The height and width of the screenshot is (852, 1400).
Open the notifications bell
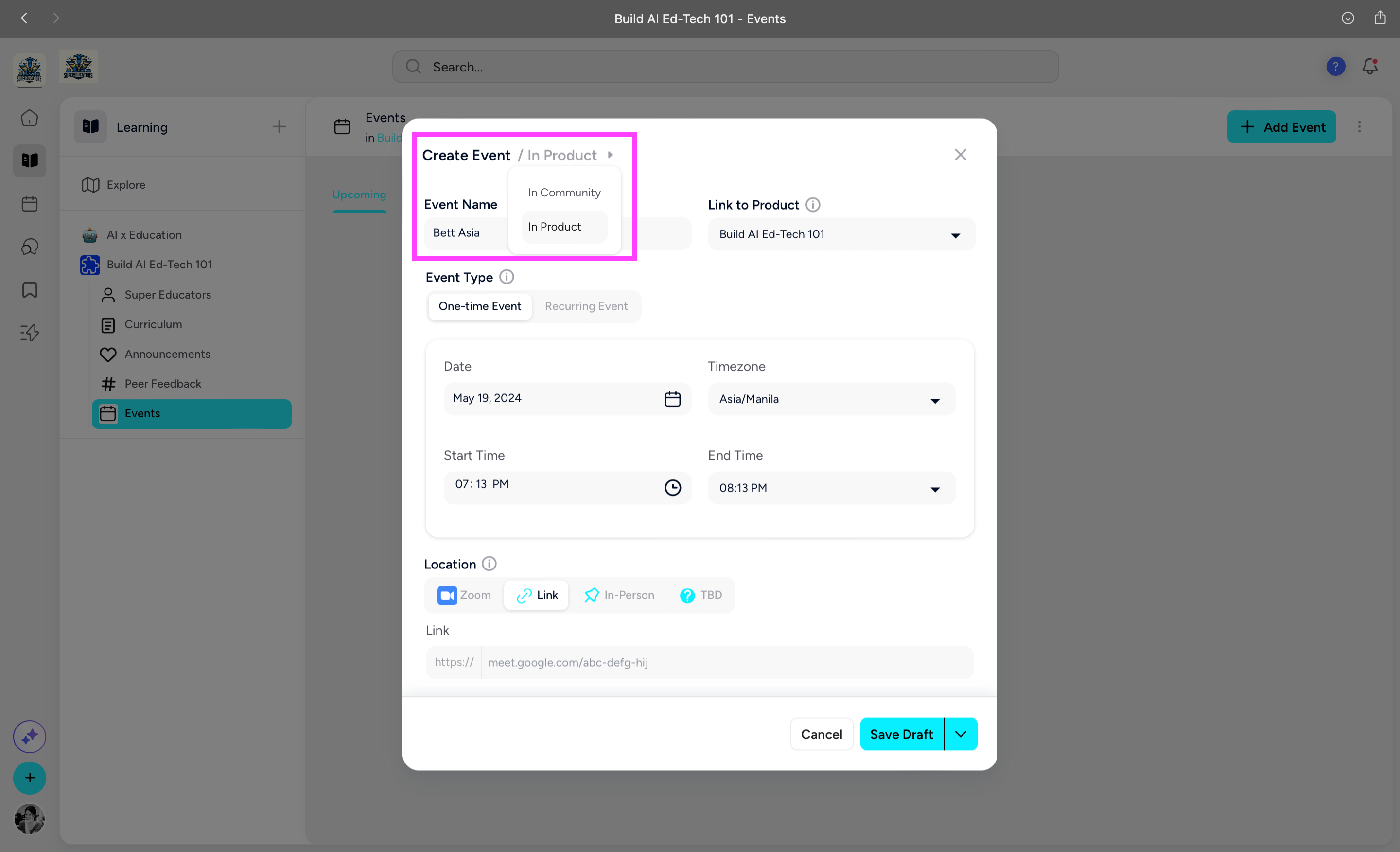[1370, 67]
